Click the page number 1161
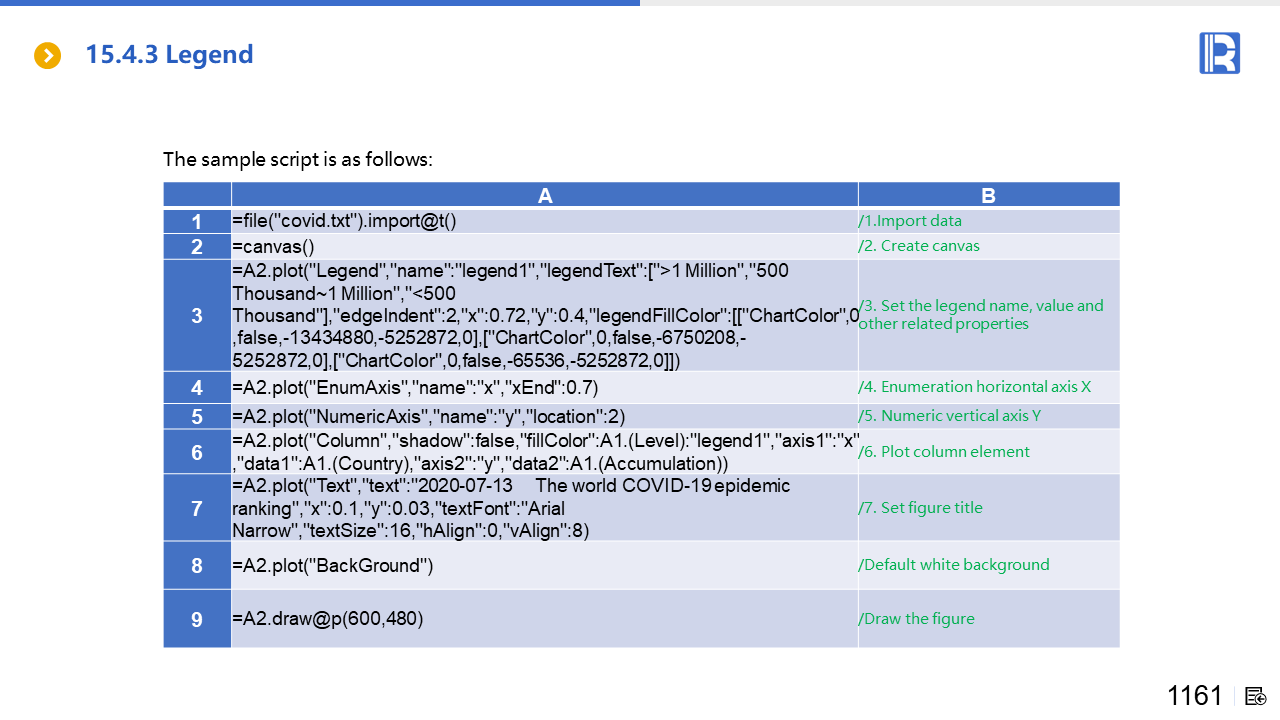 [1195, 696]
